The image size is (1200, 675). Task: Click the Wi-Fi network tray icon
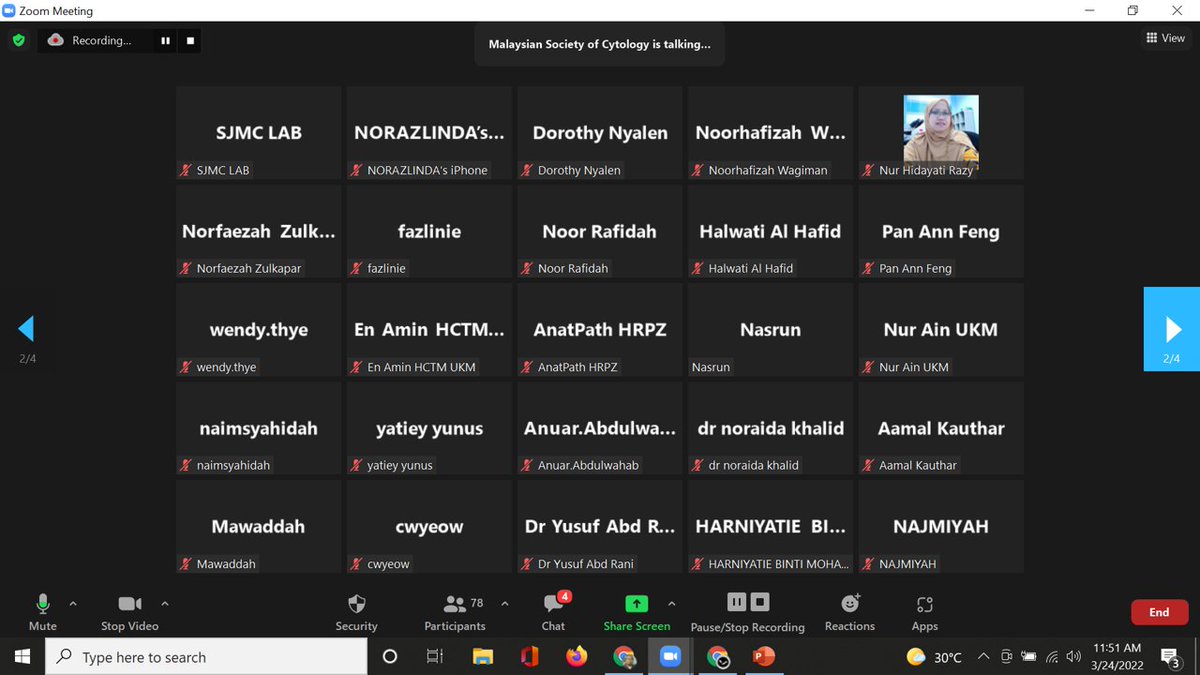[1051, 657]
